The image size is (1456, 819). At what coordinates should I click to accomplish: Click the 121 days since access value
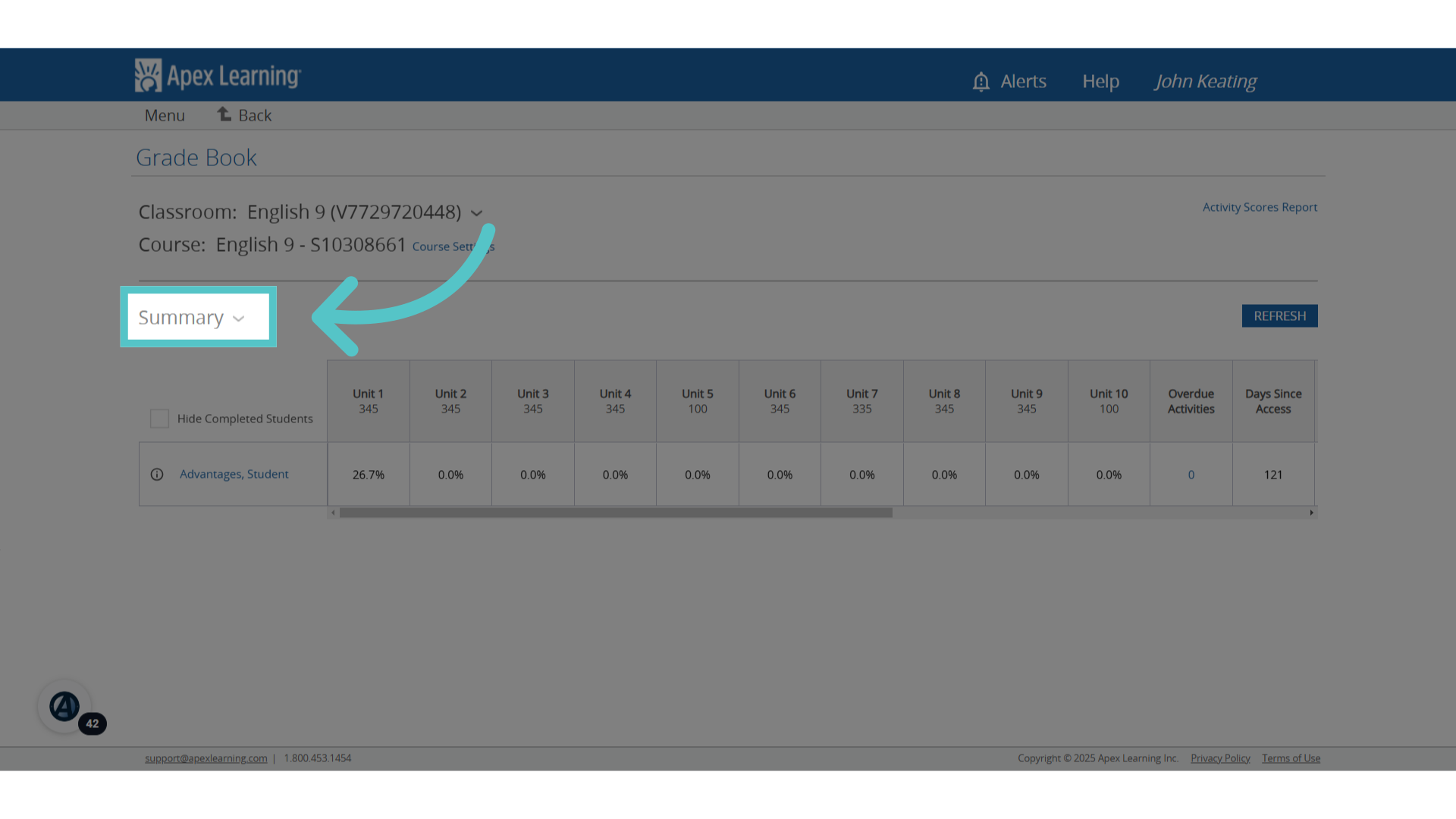1273,475
